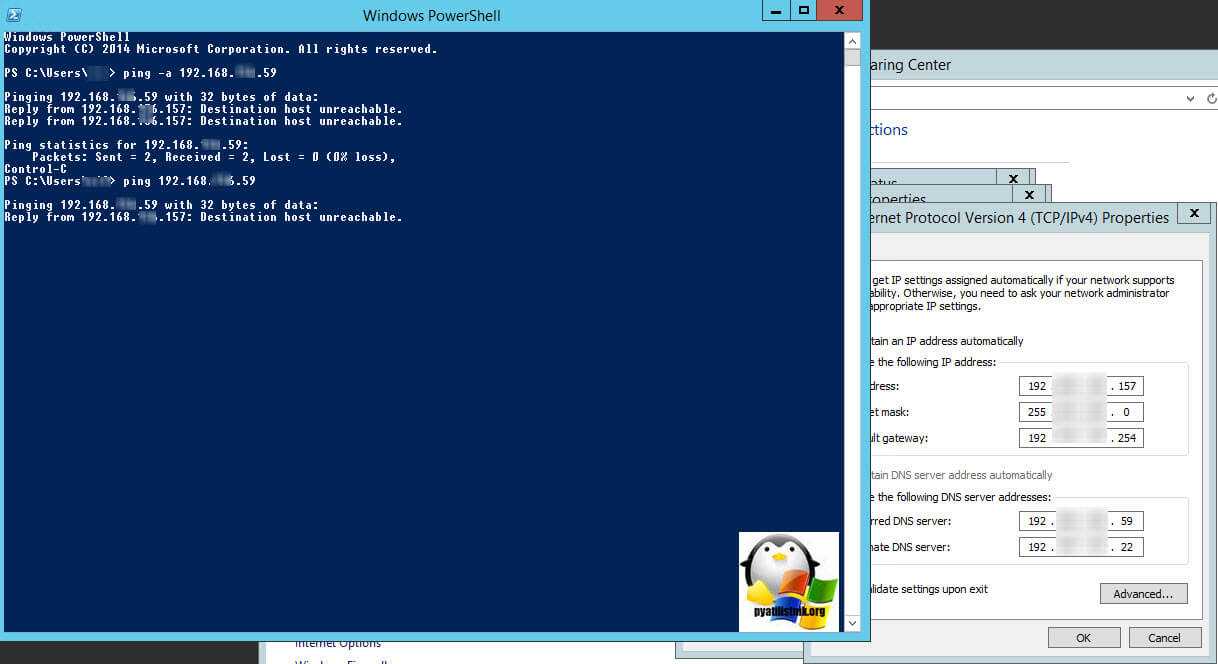Minimize the Windows PowerShell window
Screen dimensions: 1218x664
[776, 11]
